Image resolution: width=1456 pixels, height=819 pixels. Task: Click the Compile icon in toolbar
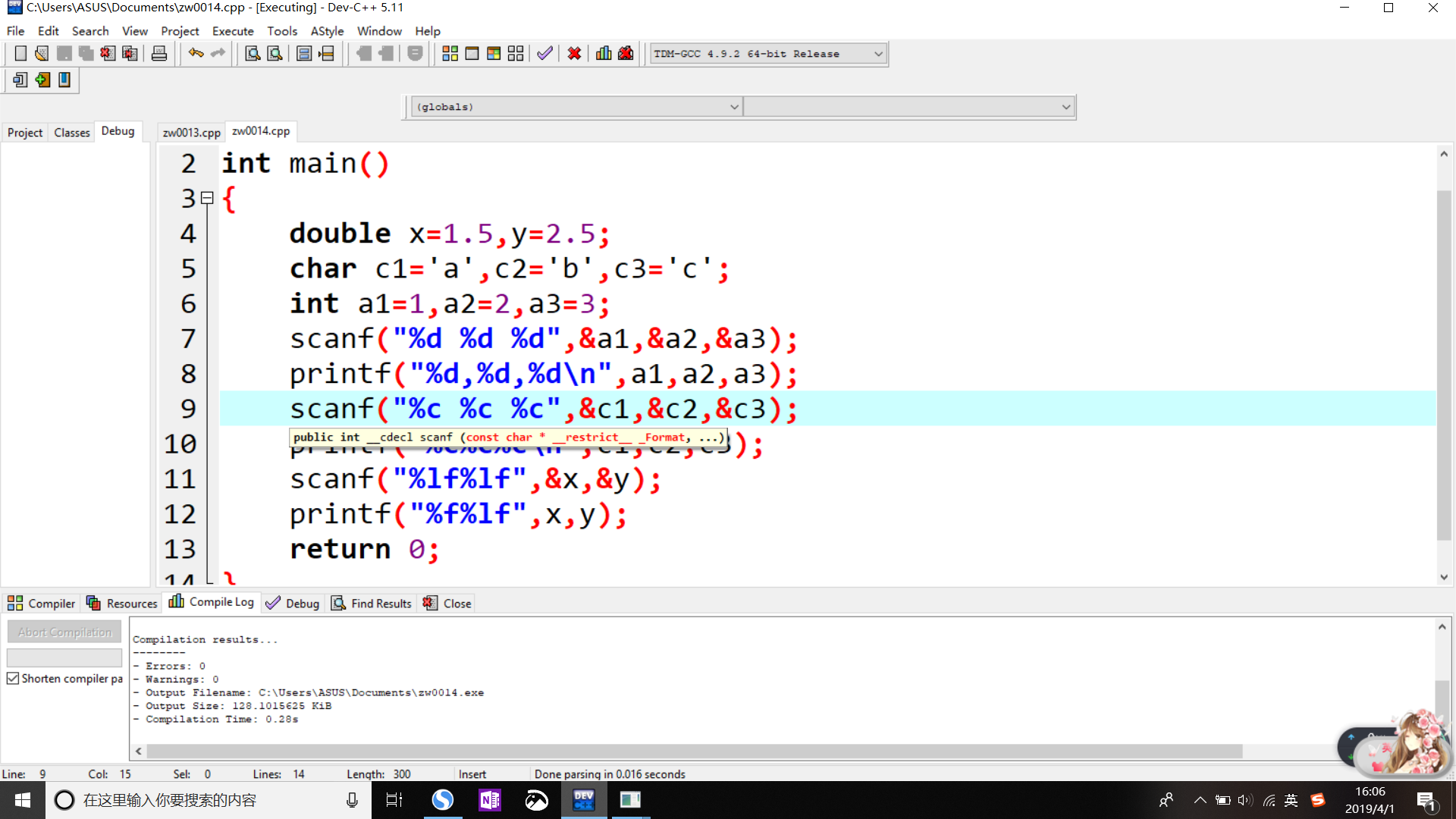coord(450,54)
